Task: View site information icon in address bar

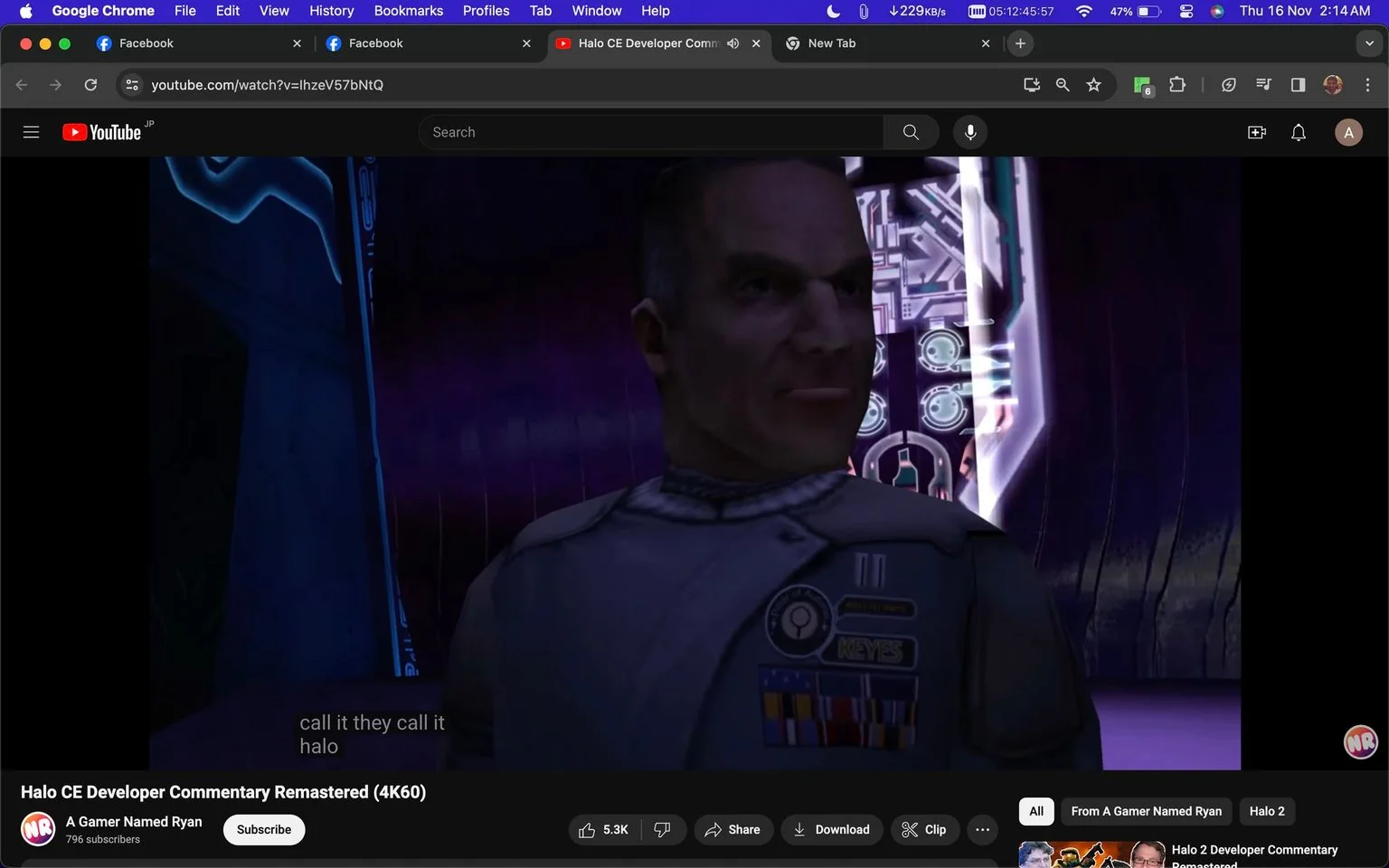Action: tap(132, 85)
